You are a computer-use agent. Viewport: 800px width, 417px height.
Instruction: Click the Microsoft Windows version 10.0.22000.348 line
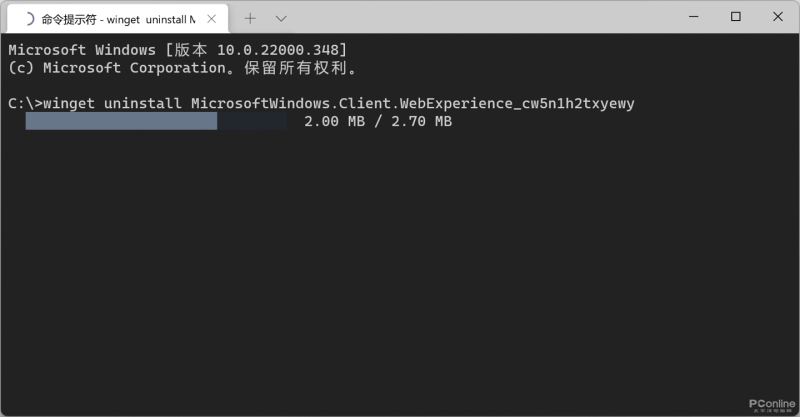(x=178, y=50)
